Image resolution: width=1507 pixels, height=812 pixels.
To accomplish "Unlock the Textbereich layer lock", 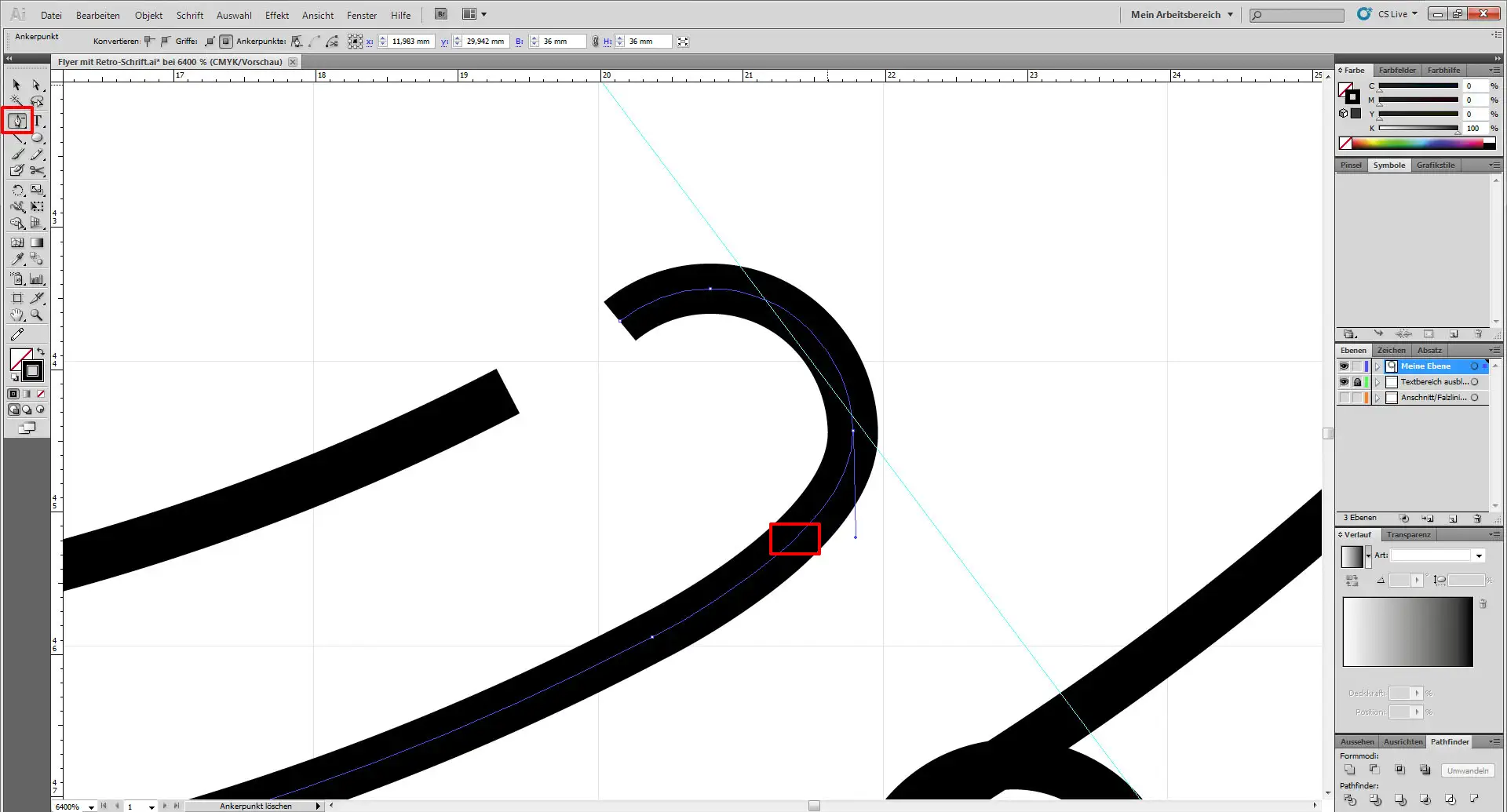I will (x=1357, y=382).
